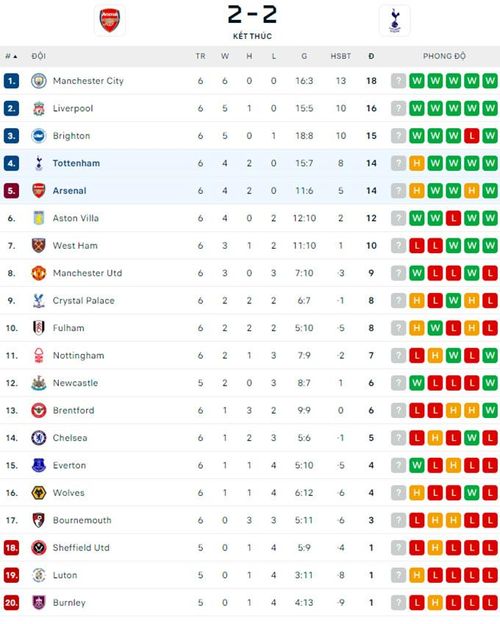Click the Arsenal crest in the match header
The width and height of the screenshot is (500, 624).
point(110,20)
